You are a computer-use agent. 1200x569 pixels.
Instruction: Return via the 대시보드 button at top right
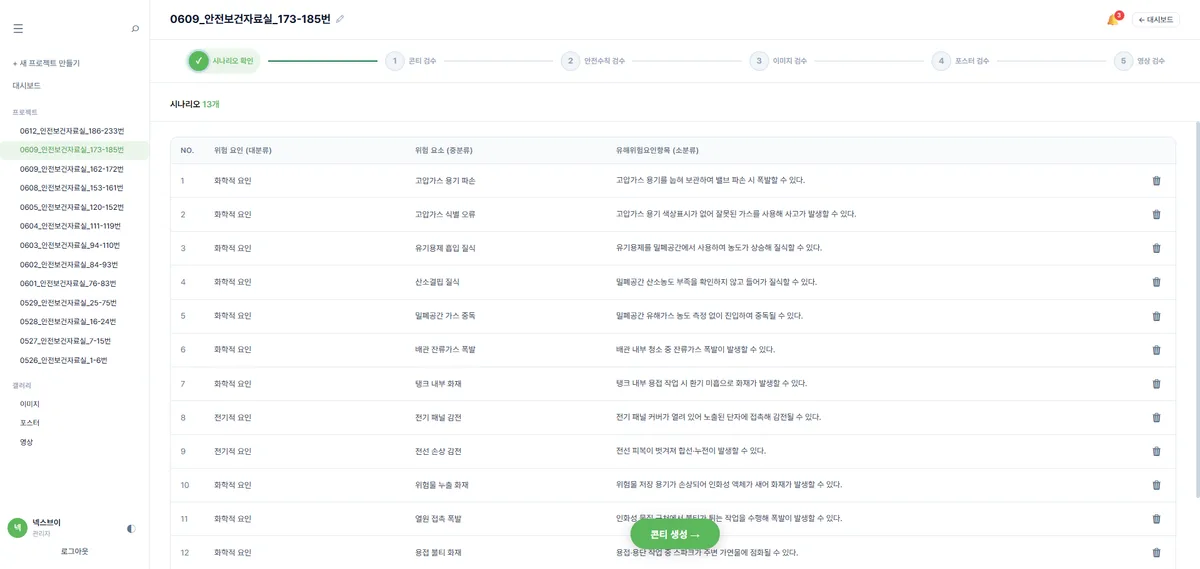point(1156,20)
